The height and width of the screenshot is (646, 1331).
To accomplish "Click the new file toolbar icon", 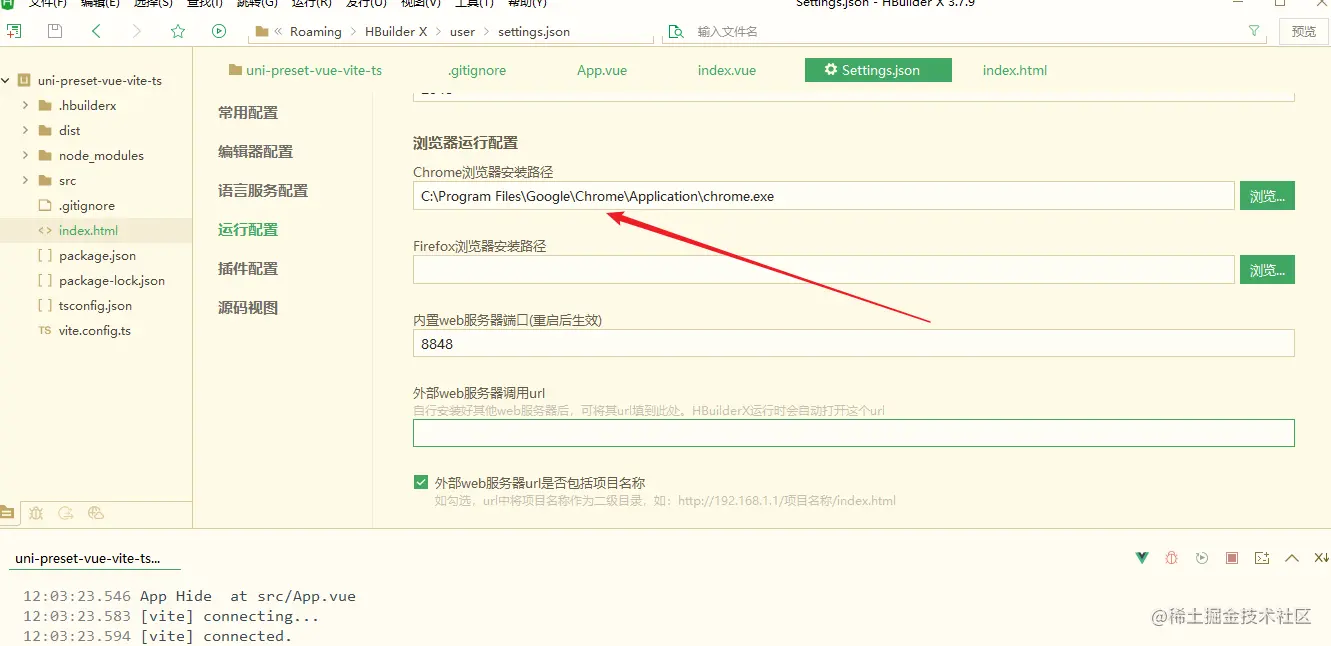I will point(13,32).
